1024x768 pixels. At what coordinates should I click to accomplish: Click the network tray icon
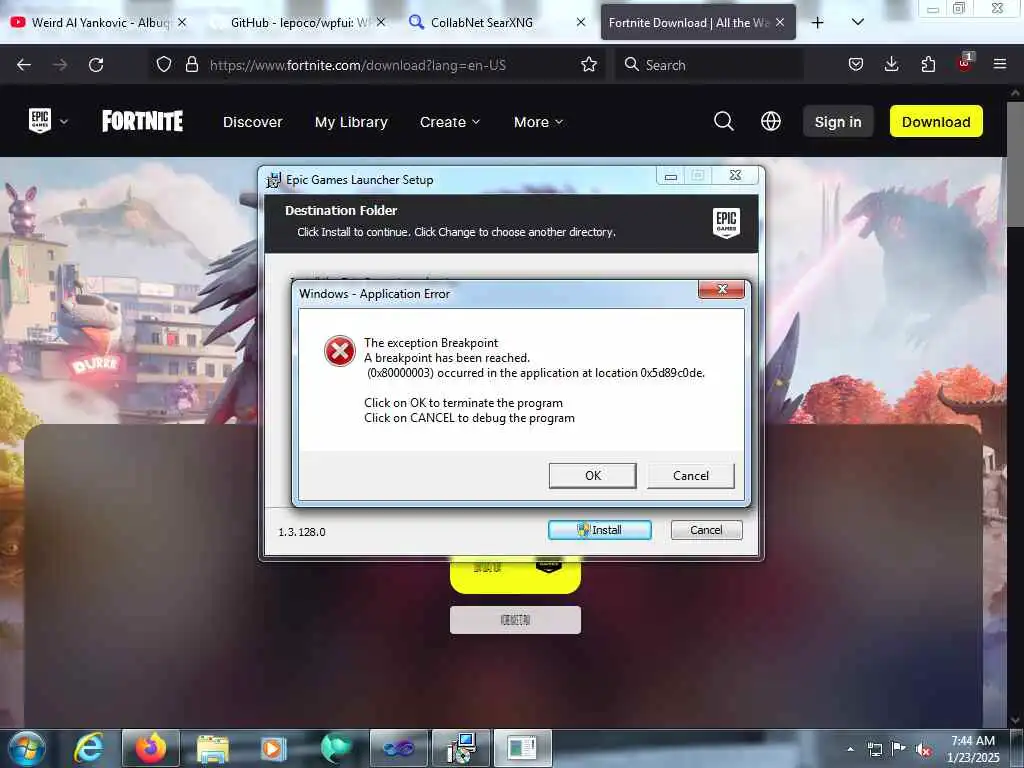(874, 749)
